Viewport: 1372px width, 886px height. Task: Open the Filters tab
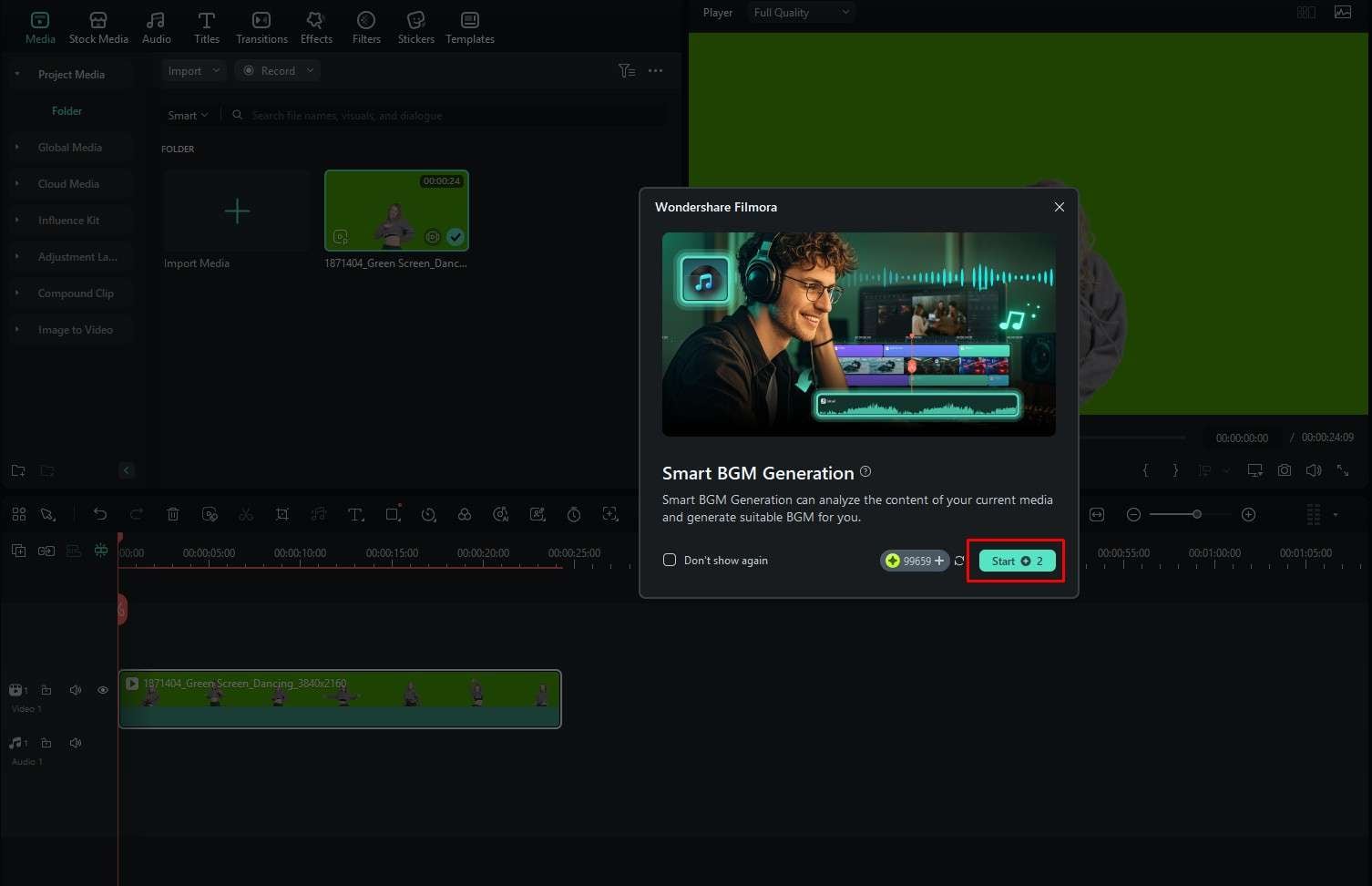[366, 27]
